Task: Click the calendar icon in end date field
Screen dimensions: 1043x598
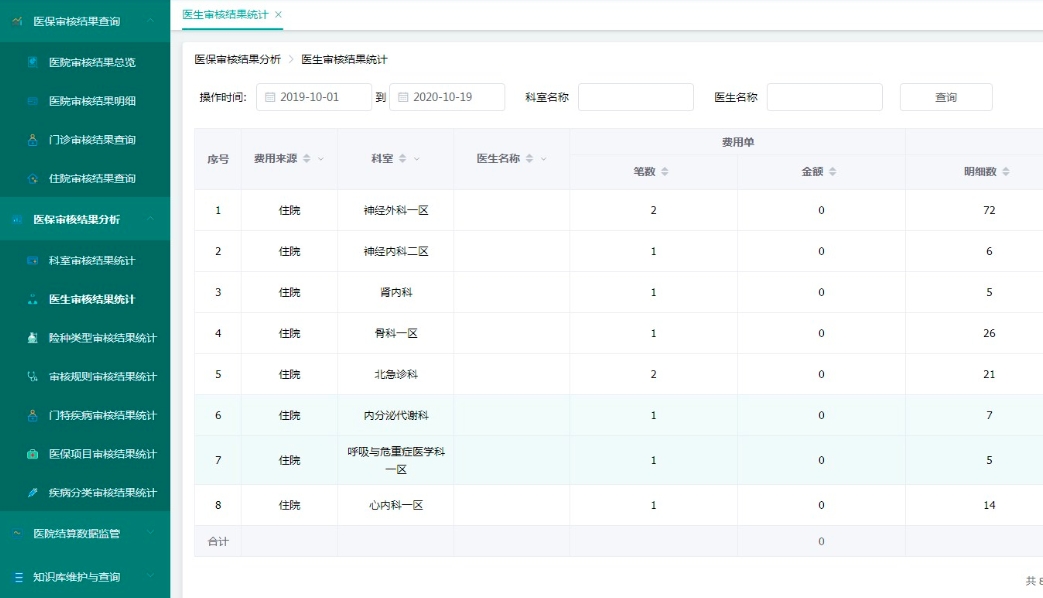Action: tap(403, 97)
